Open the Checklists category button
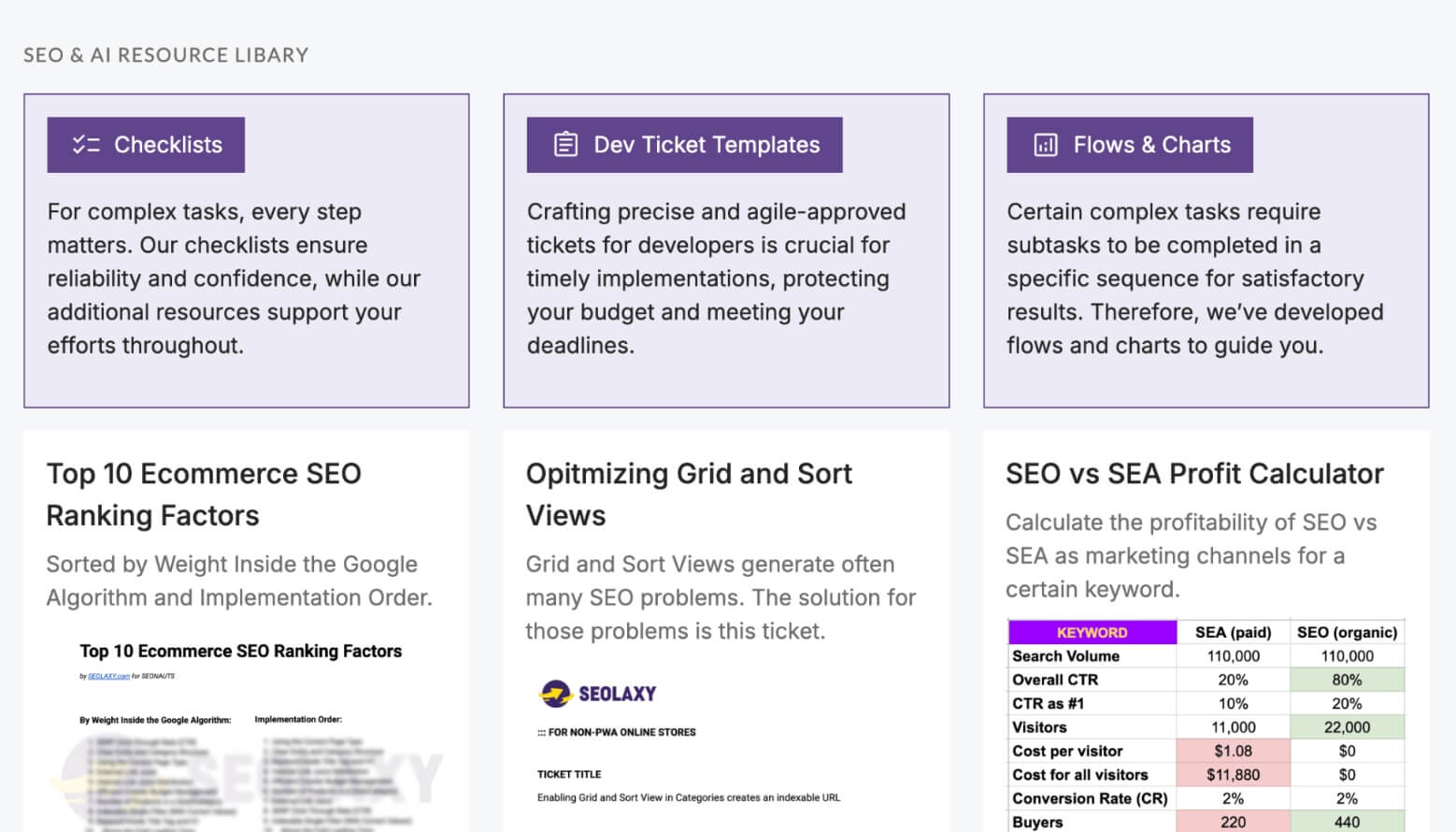1456x832 pixels. (146, 145)
